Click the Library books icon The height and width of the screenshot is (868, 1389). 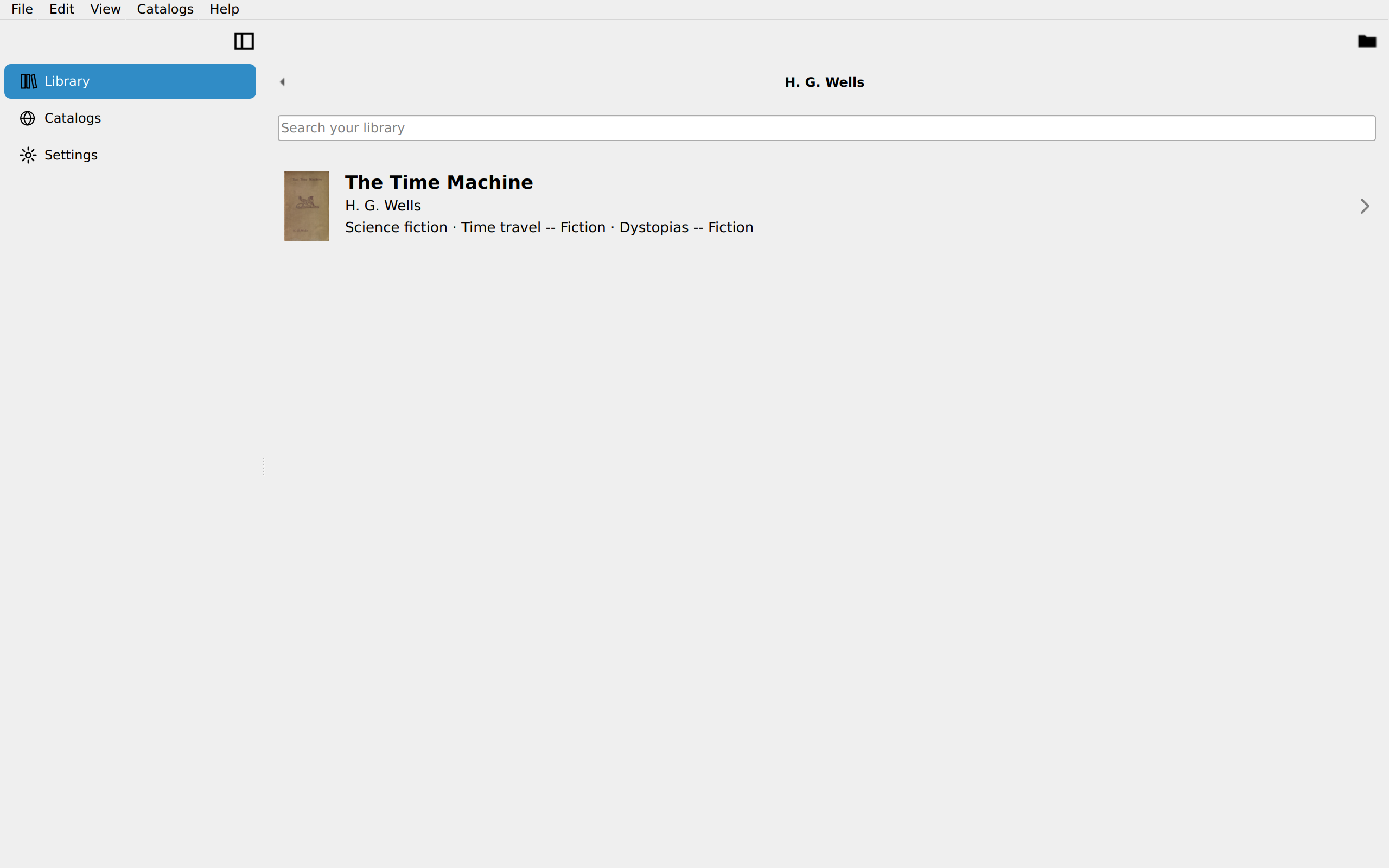28,81
